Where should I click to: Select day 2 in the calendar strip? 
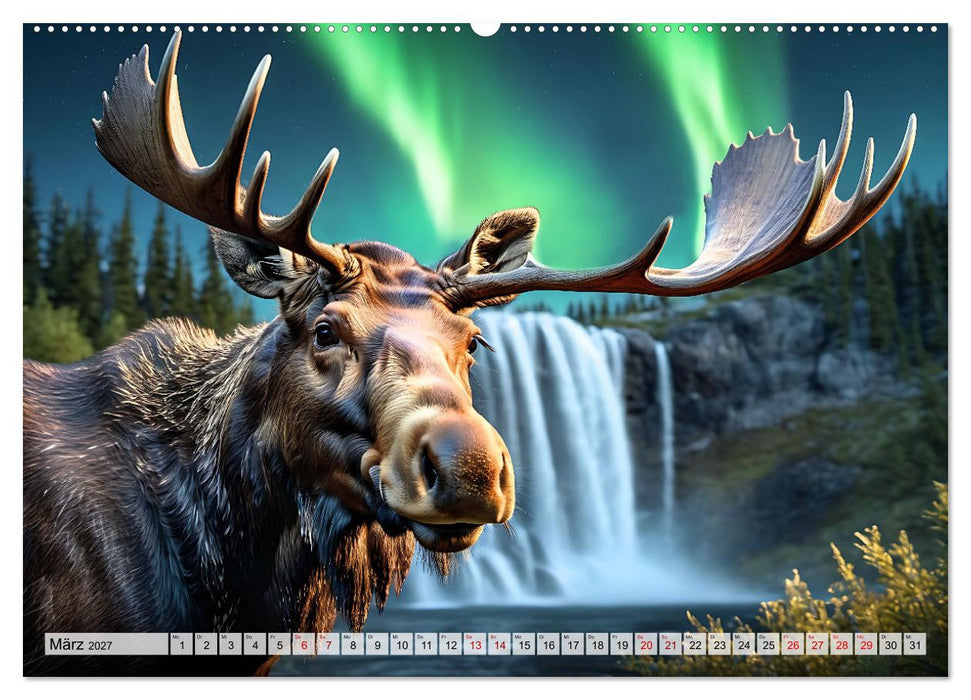coord(206,644)
